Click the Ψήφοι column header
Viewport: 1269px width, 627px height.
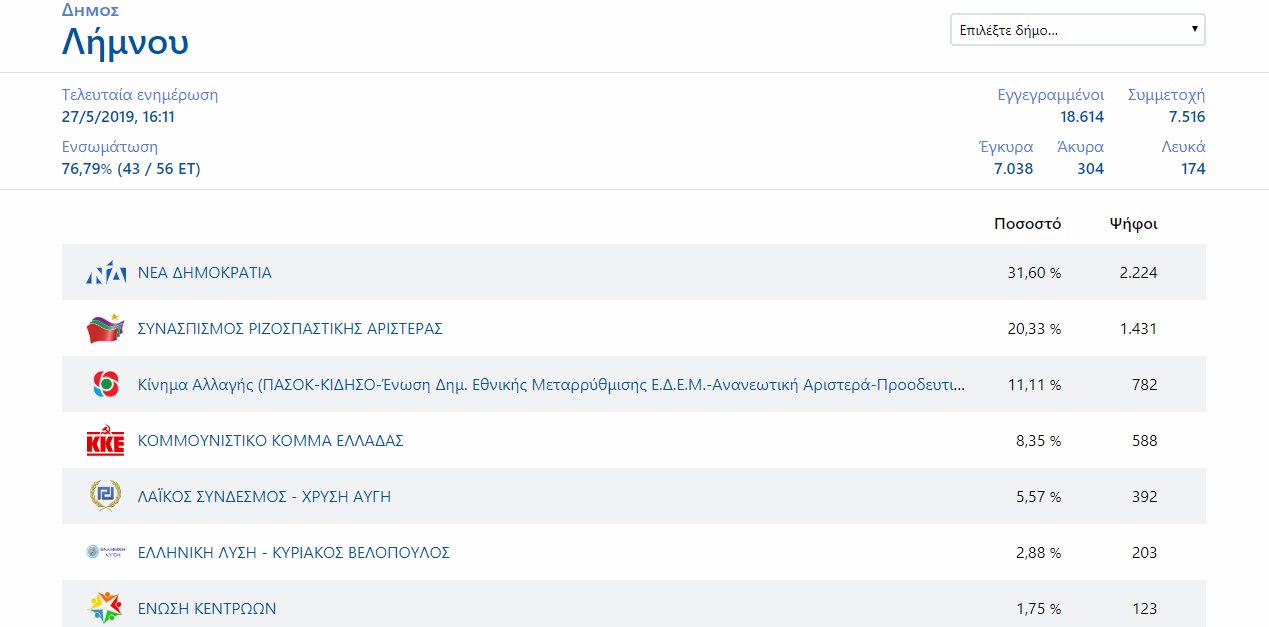pyautogui.click(x=1133, y=224)
